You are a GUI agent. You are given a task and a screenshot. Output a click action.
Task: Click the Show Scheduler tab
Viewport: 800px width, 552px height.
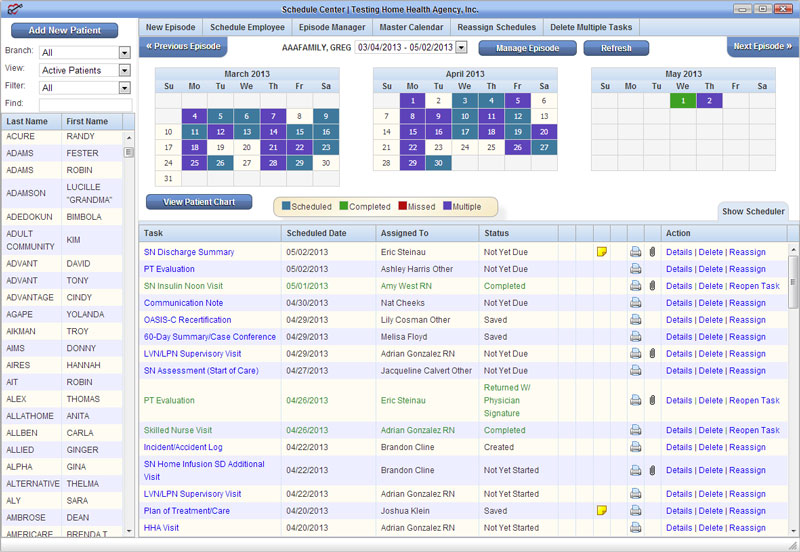753,211
